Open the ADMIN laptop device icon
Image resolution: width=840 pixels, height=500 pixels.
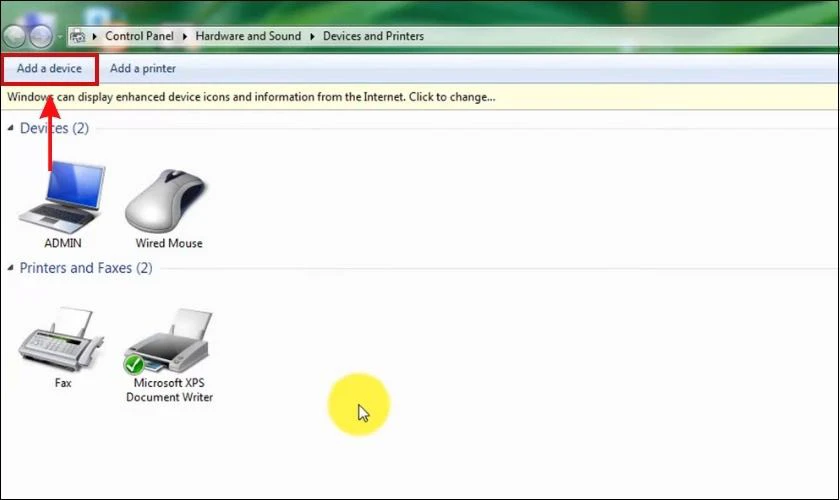pyautogui.click(x=62, y=196)
